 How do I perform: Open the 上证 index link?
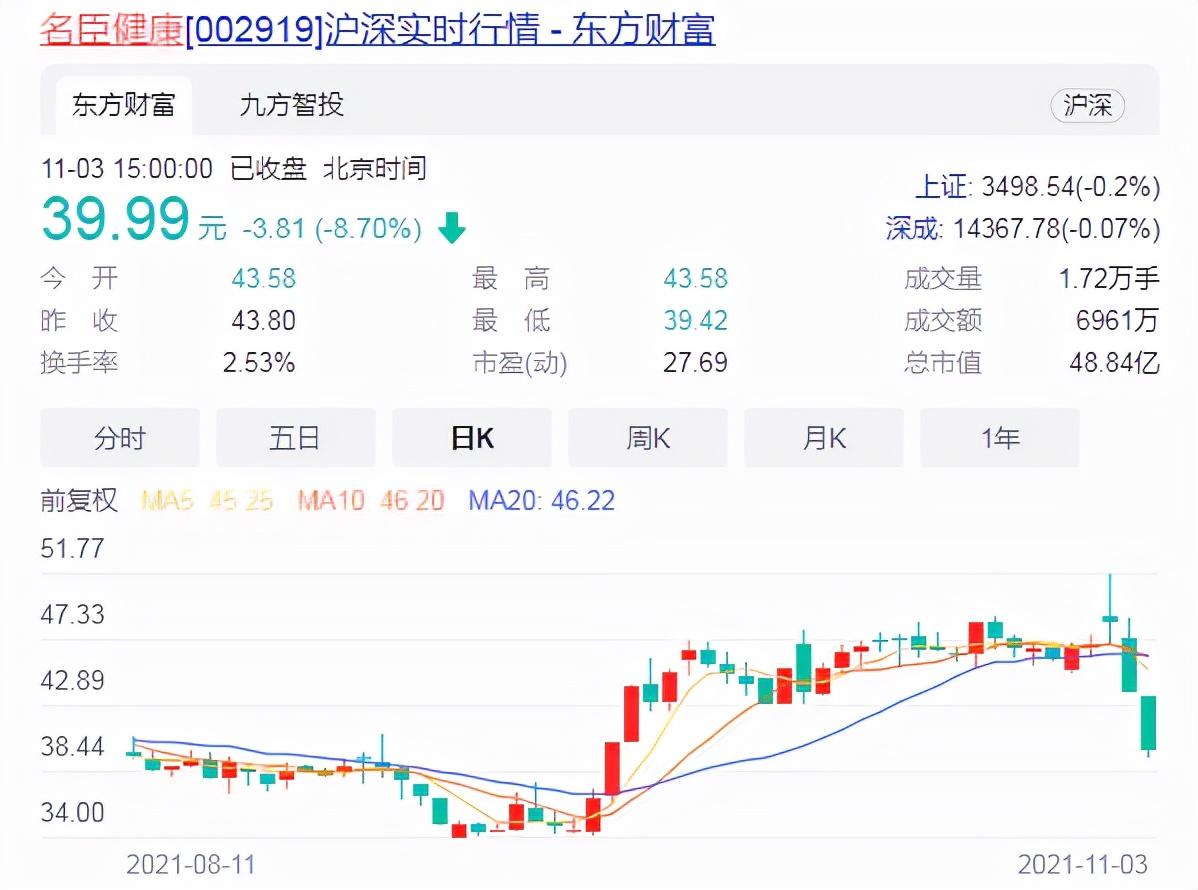click(x=941, y=187)
